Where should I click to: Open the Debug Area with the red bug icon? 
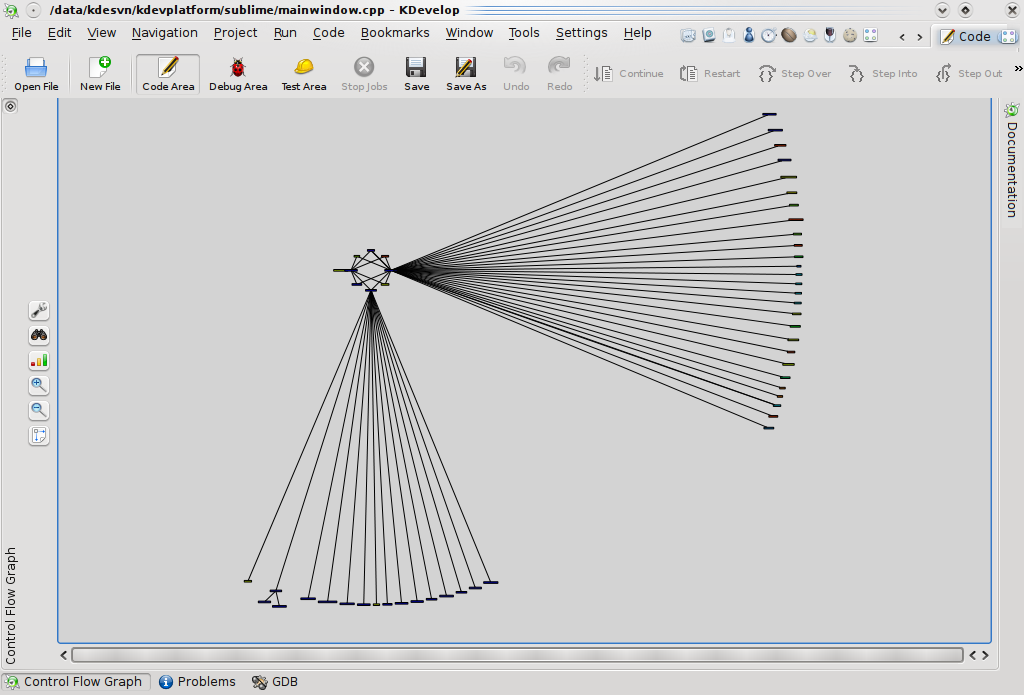[238, 73]
